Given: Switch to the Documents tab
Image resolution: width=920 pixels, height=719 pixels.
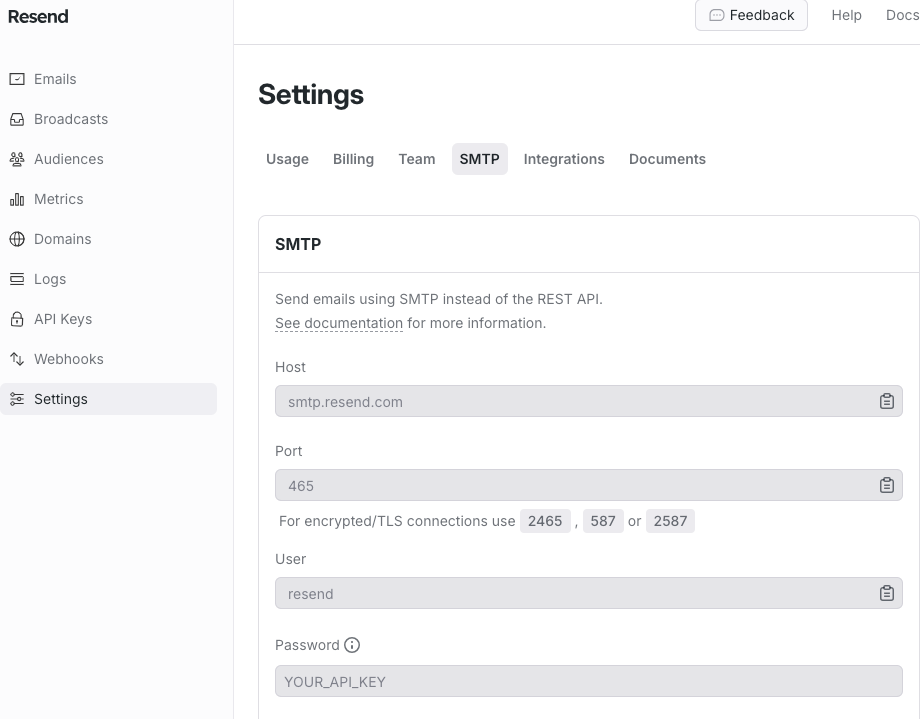Looking at the screenshot, I should click(667, 159).
